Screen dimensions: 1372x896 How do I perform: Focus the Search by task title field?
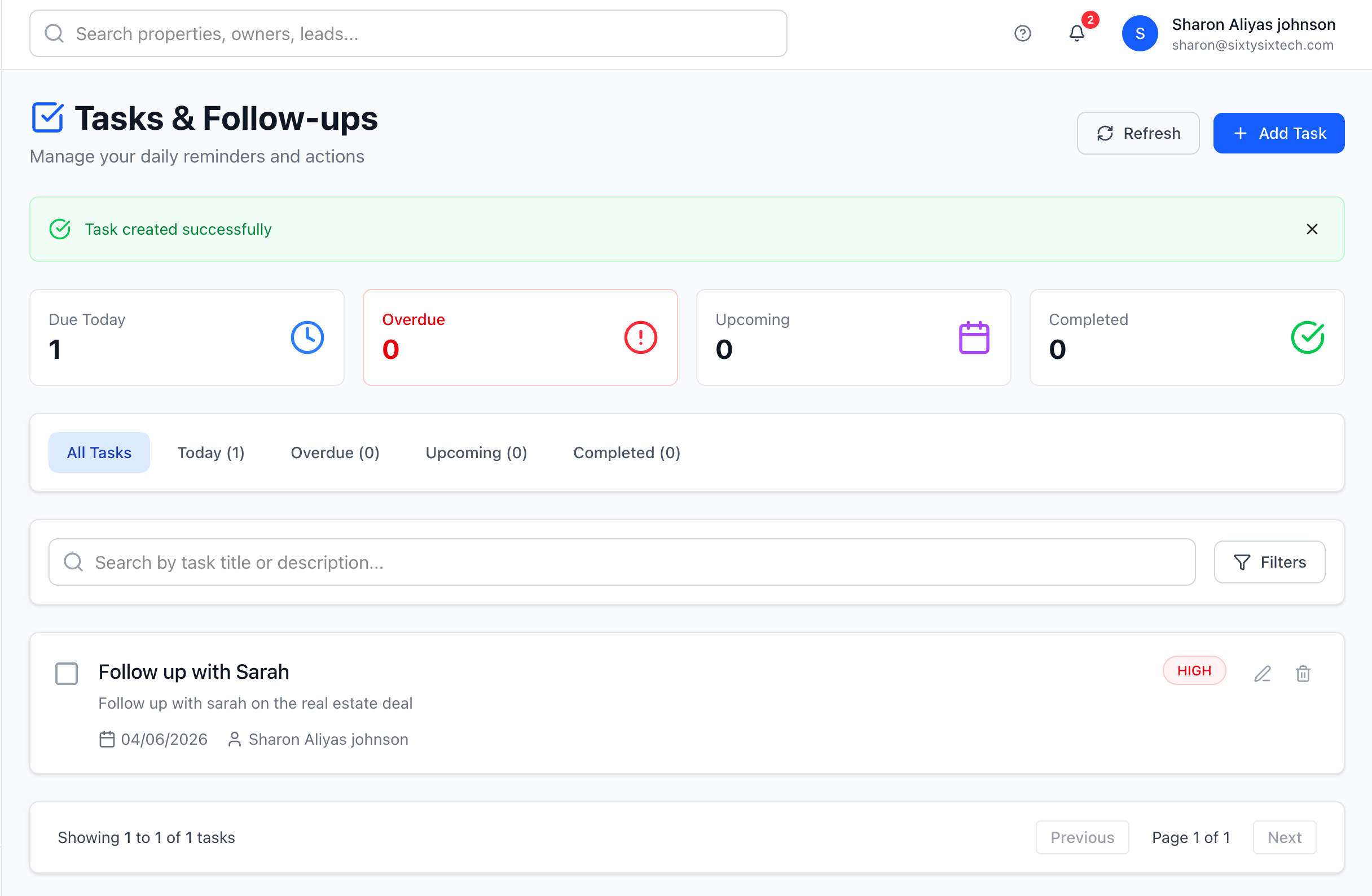[x=622, y=561]
